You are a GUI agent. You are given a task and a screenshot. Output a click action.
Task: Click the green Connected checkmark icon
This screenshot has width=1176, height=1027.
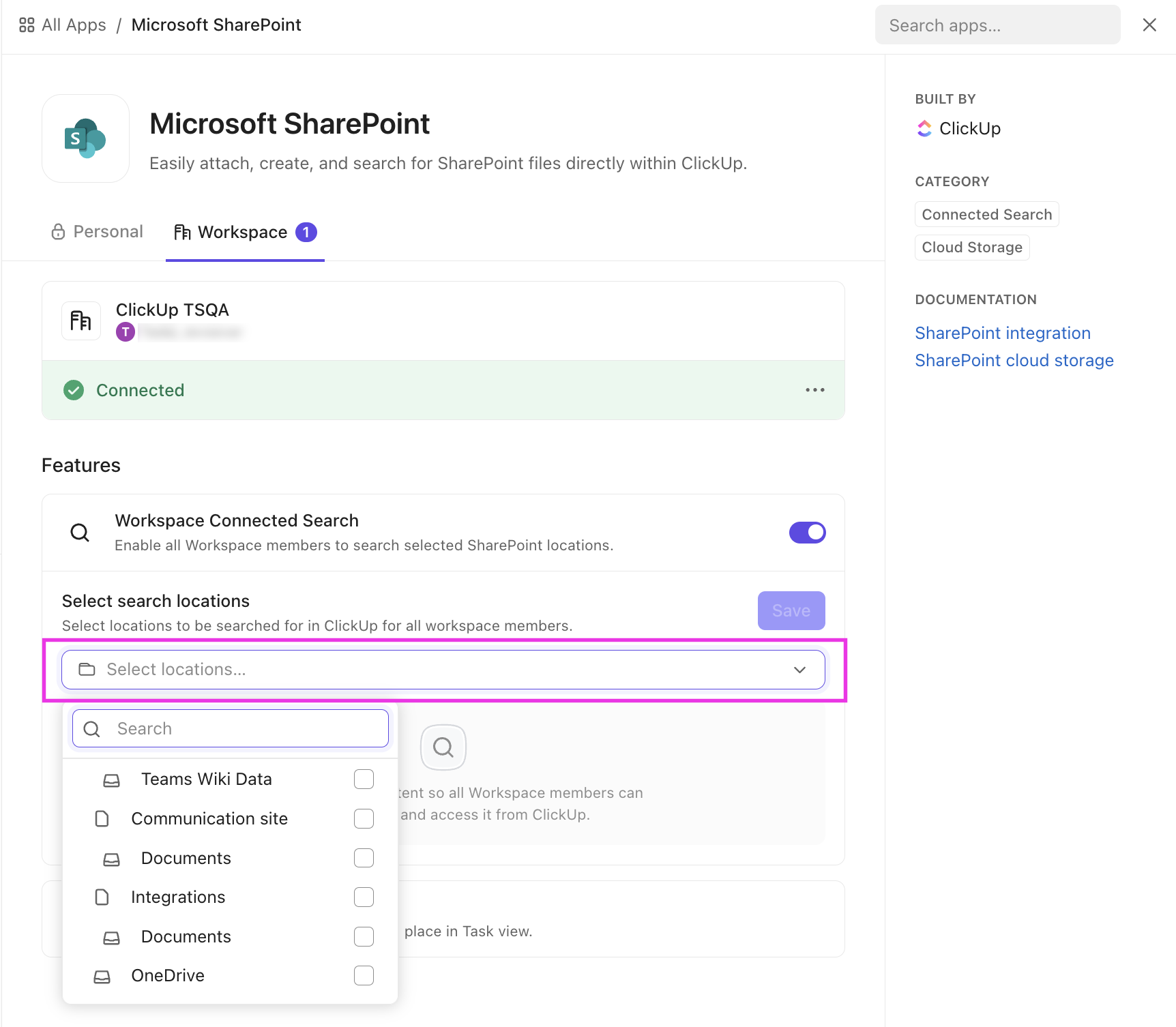[x=74, y=390]
